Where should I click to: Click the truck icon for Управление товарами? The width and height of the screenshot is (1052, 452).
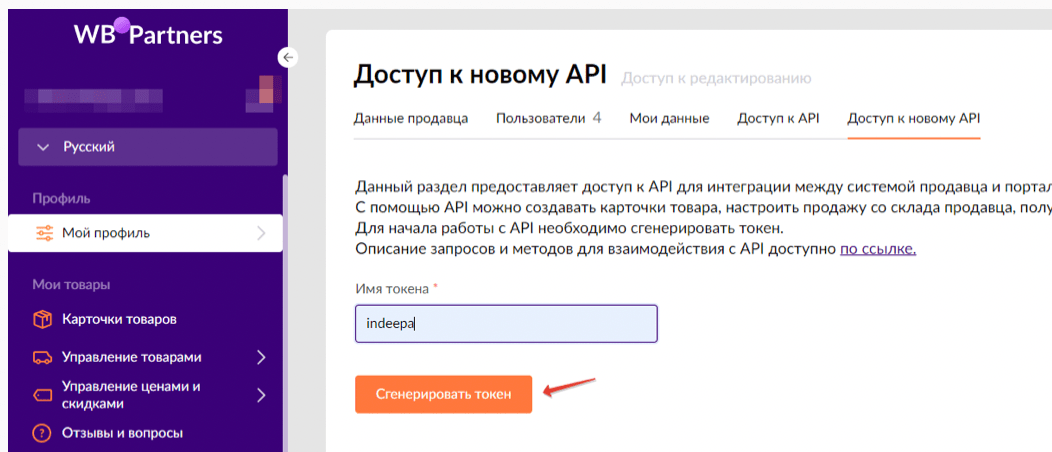coord(42,357)
